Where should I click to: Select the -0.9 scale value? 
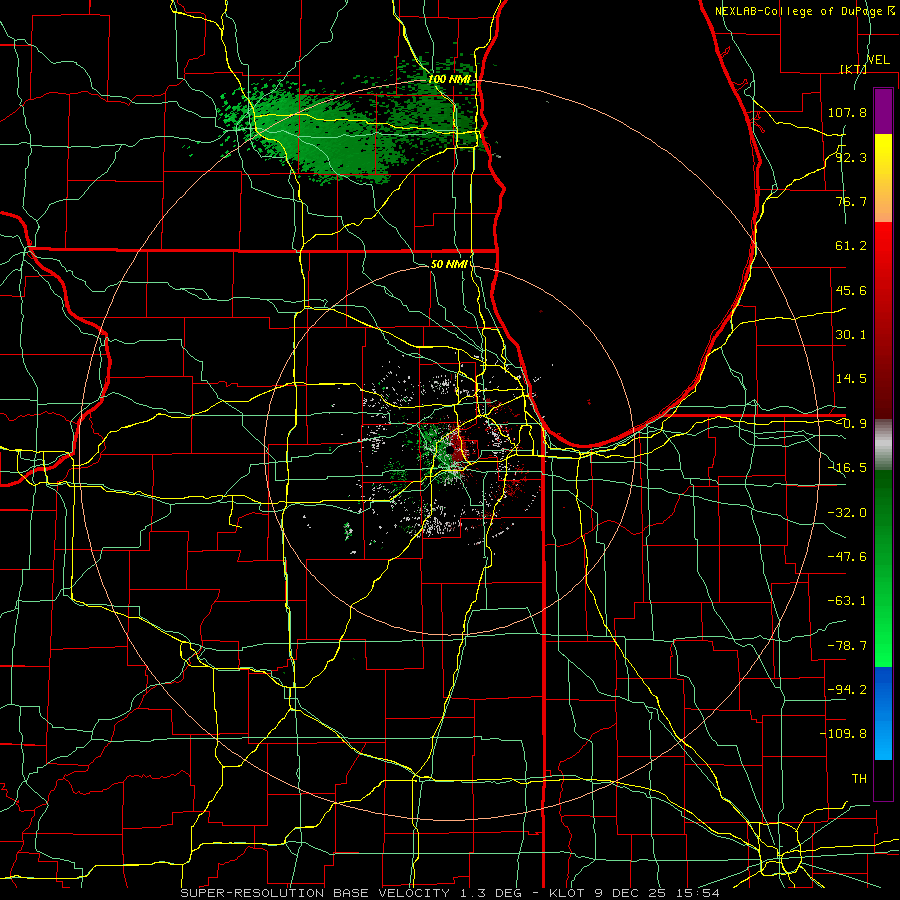point(851,424)
